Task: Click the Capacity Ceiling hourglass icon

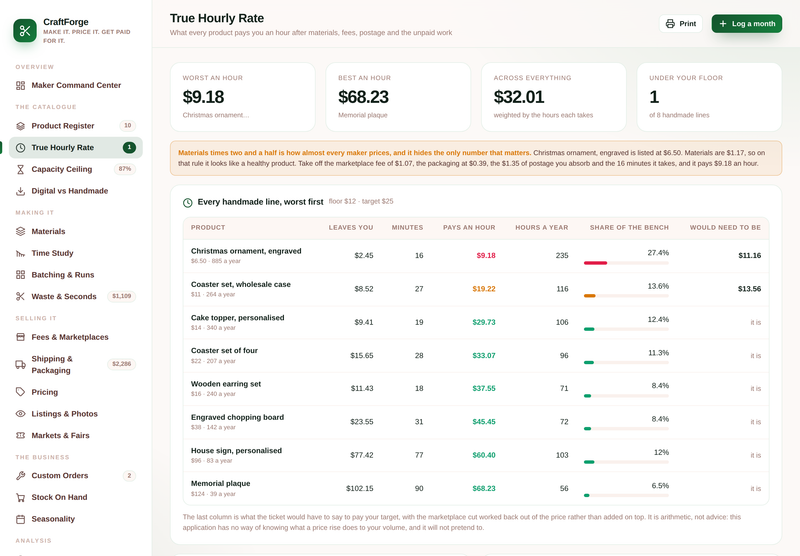Action: point(20,169)
